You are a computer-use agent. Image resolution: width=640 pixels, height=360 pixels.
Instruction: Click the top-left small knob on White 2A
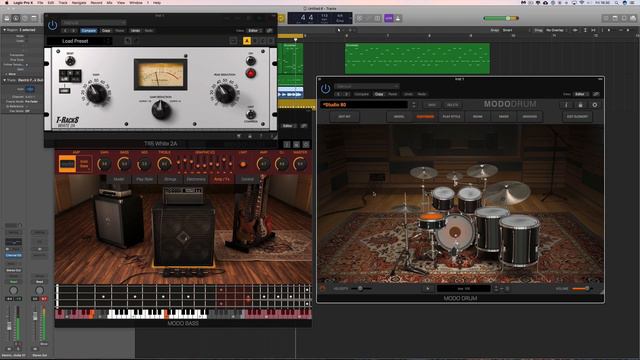tap(70, 61)
